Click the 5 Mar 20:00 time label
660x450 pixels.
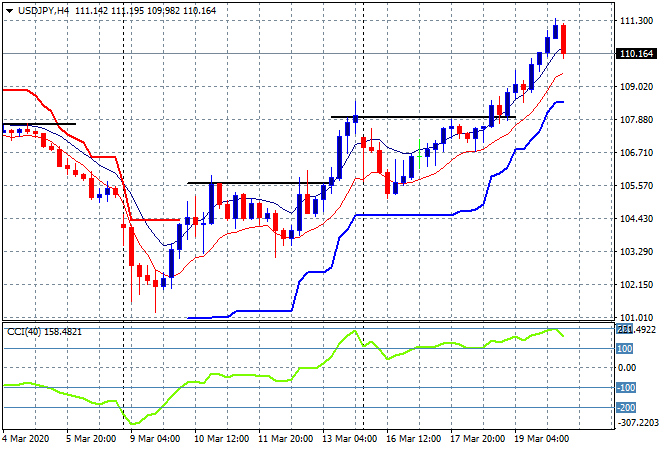(90, 439)
